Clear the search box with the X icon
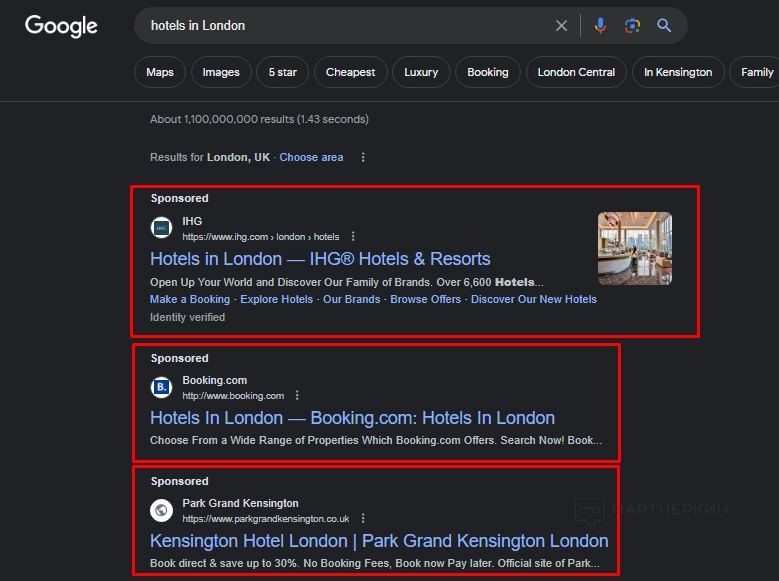The width and height of the screenshot is (779, 581). 561,25
